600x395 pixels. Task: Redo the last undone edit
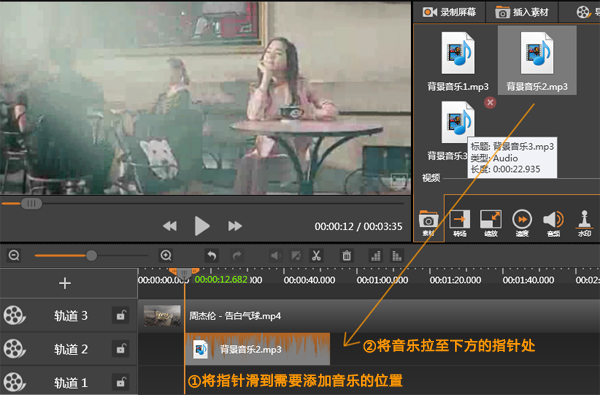(237, 255)
